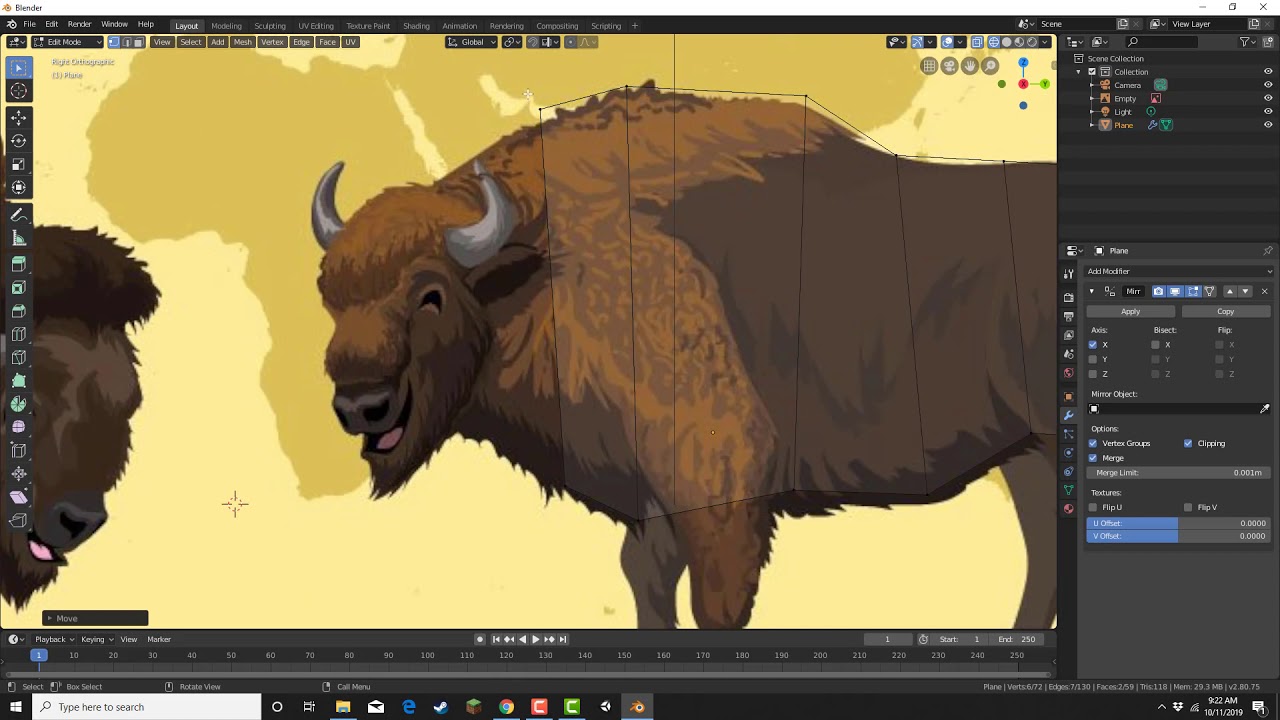Expand the Plane item in outliner
Image resolution: width=1280 pixels, height=720 pixels.
point(1092,125)
